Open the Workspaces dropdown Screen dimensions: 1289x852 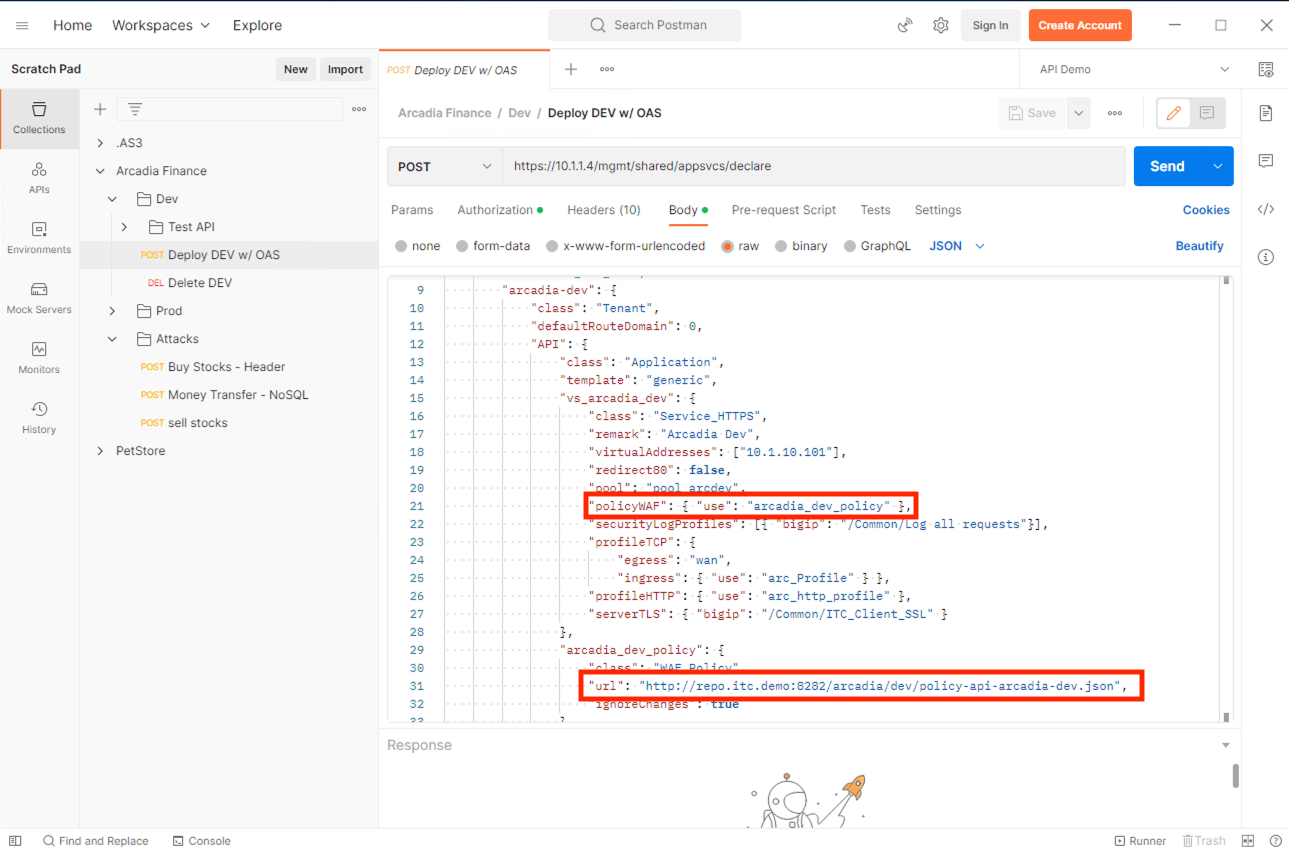161,25
